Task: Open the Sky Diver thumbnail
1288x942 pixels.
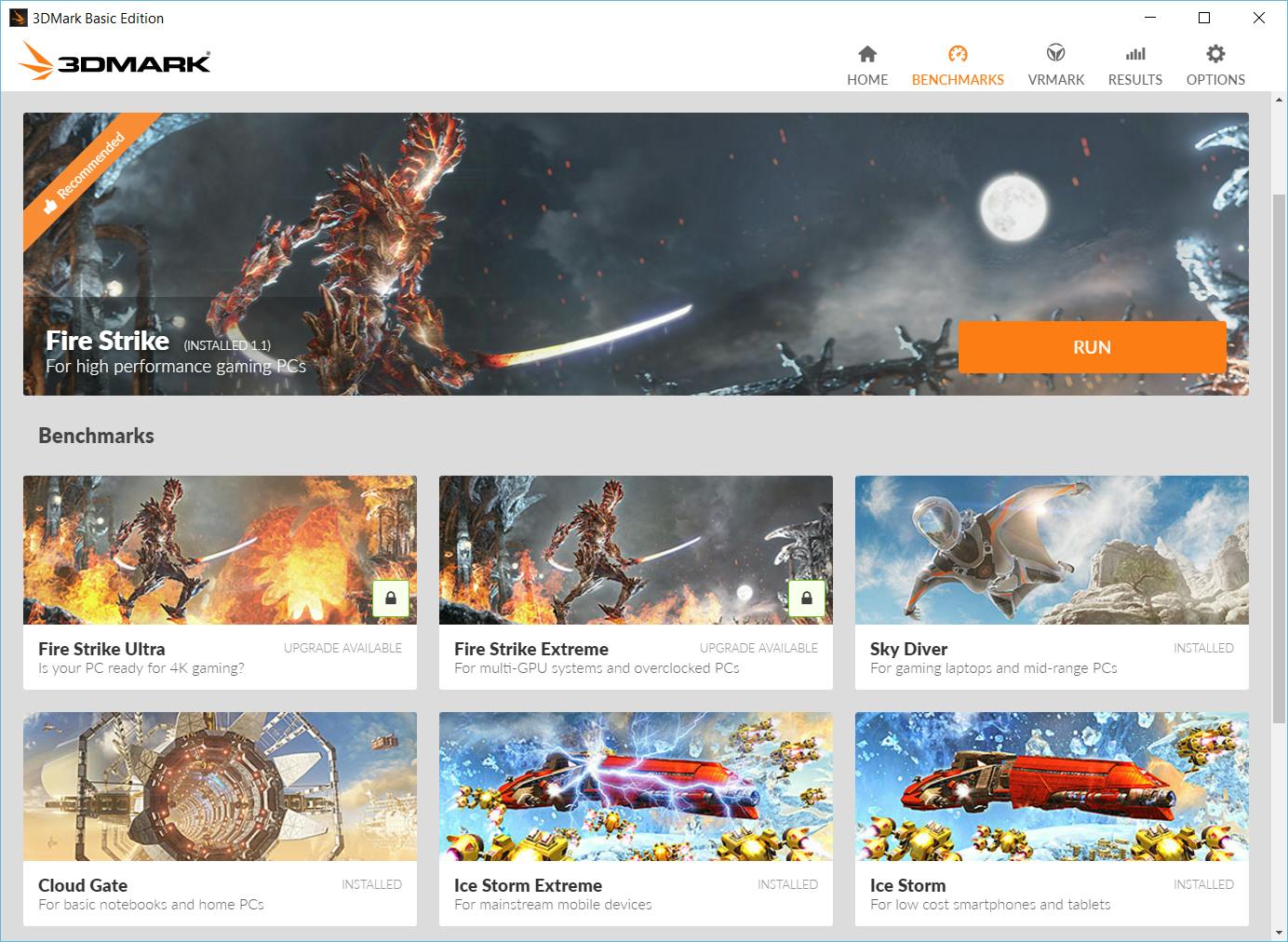Action: pyautogui.click(x=1052, y=550)
